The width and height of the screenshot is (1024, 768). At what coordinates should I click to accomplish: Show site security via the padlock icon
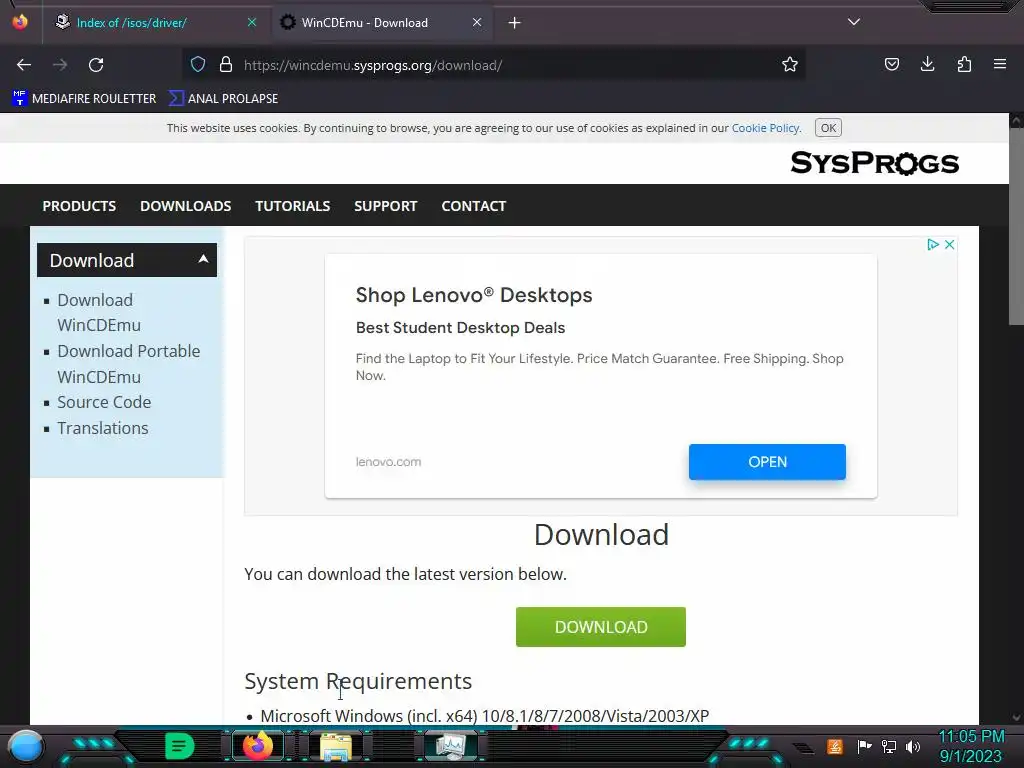(x=226, y=65)
